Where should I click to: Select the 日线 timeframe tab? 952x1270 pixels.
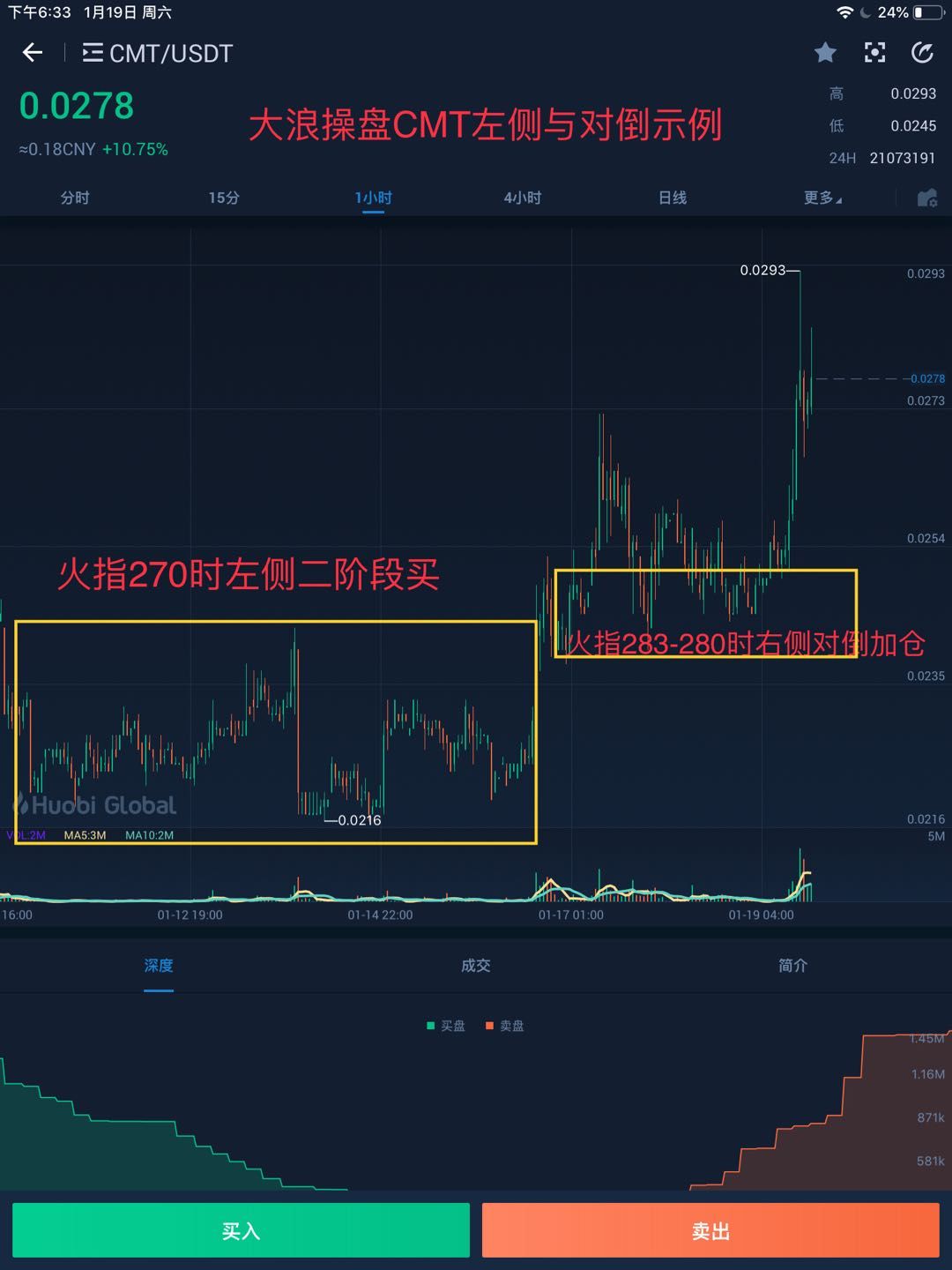(x=673, y=198)
